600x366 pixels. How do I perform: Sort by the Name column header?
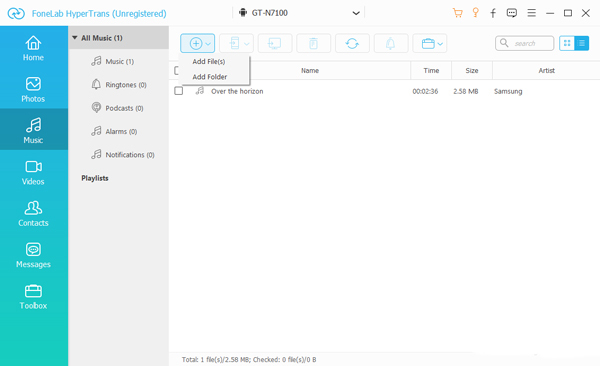[x=310, y=70]
